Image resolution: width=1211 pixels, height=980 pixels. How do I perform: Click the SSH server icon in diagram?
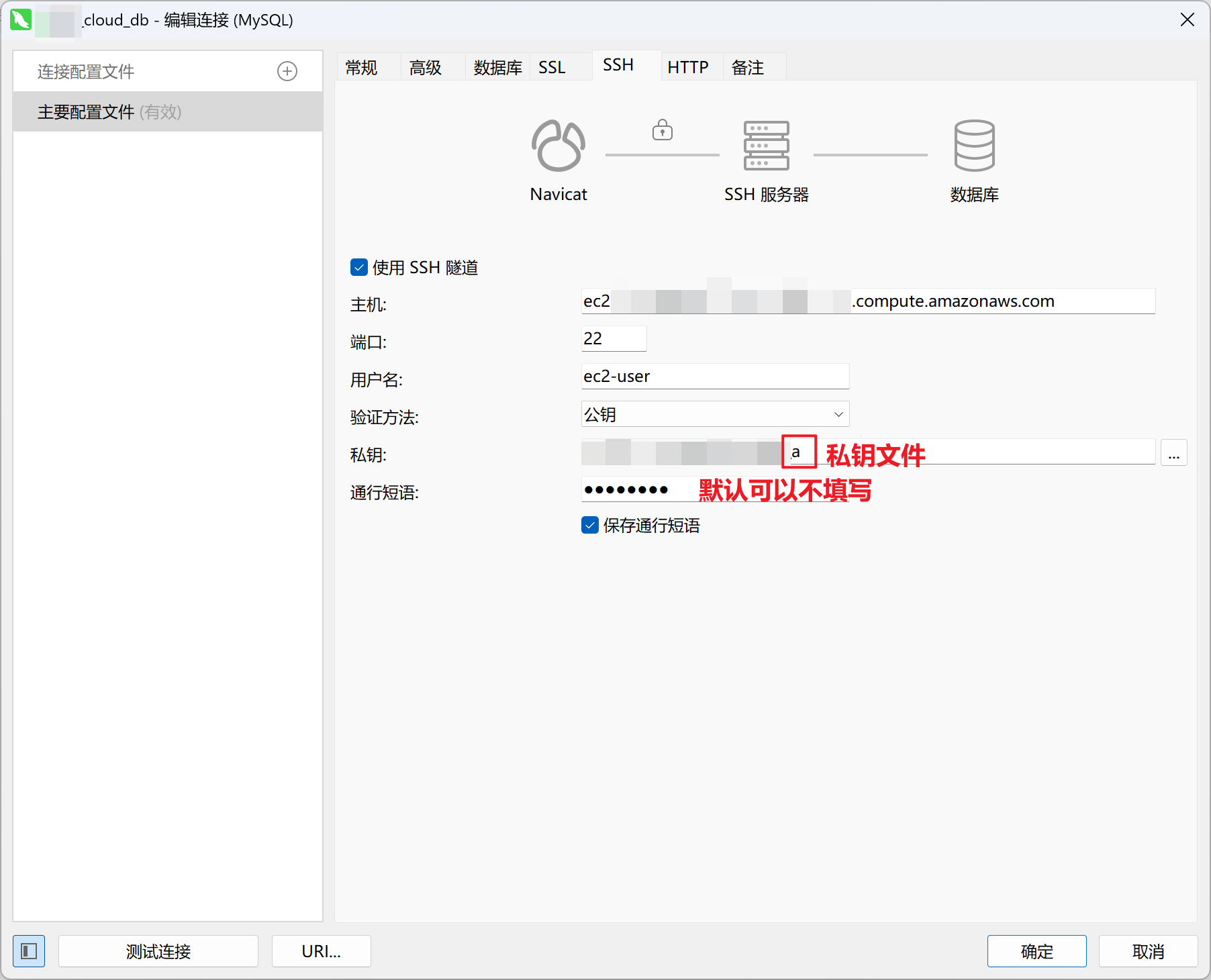766,146
